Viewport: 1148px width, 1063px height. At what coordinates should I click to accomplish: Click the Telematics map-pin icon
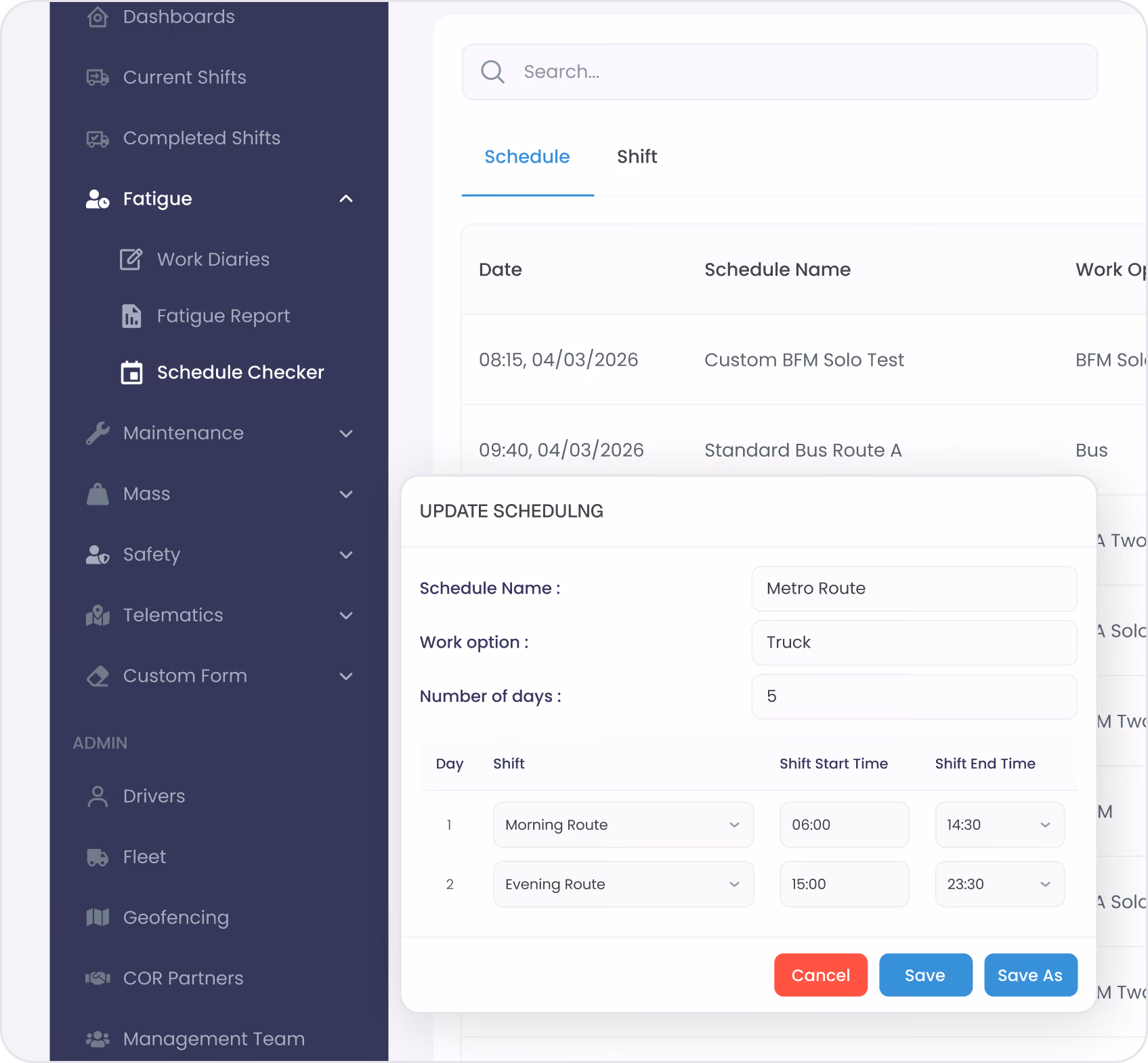pos(98,615)
